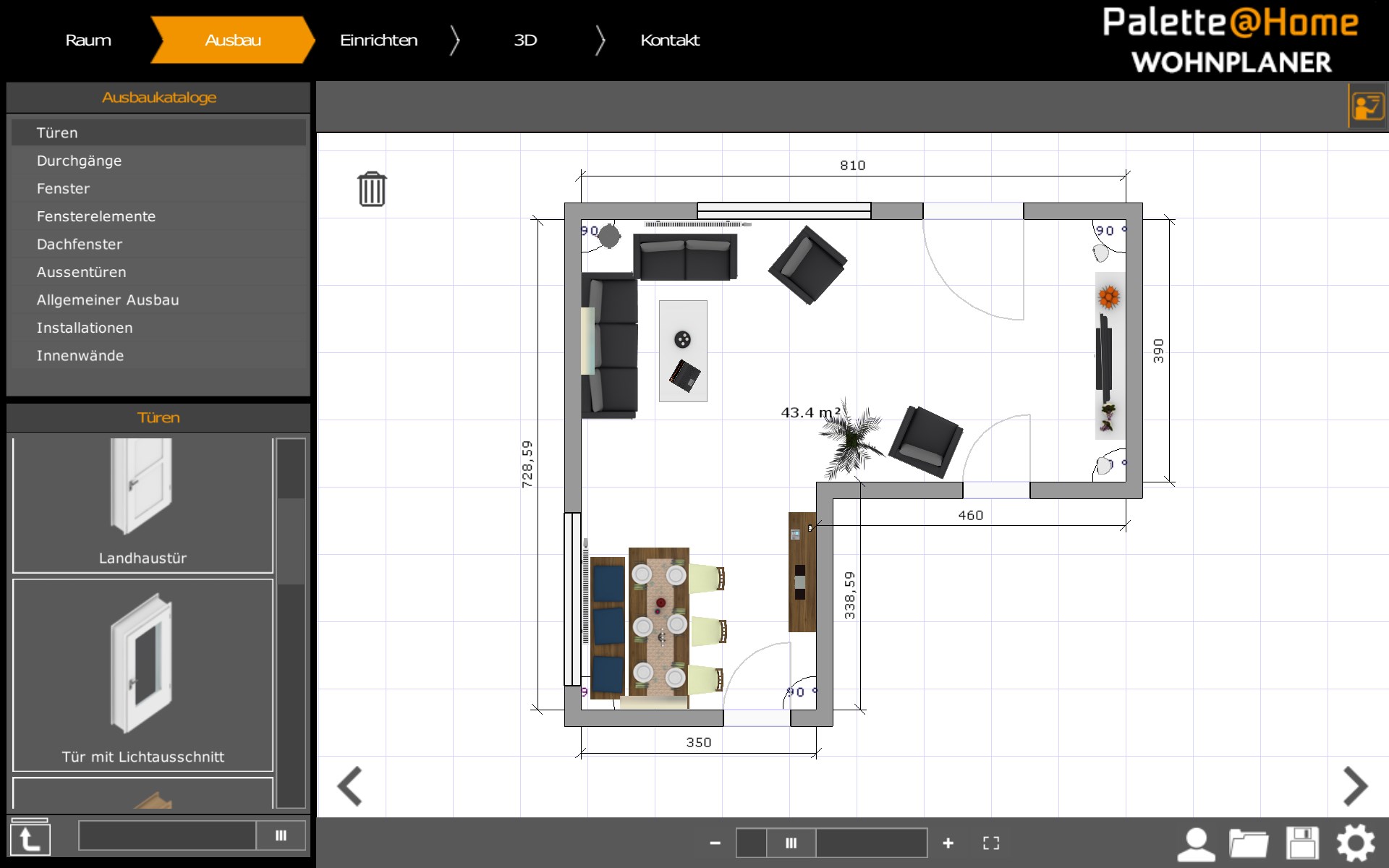Open settings gear icon
Screen dimensions: 1389x868
1355,843
